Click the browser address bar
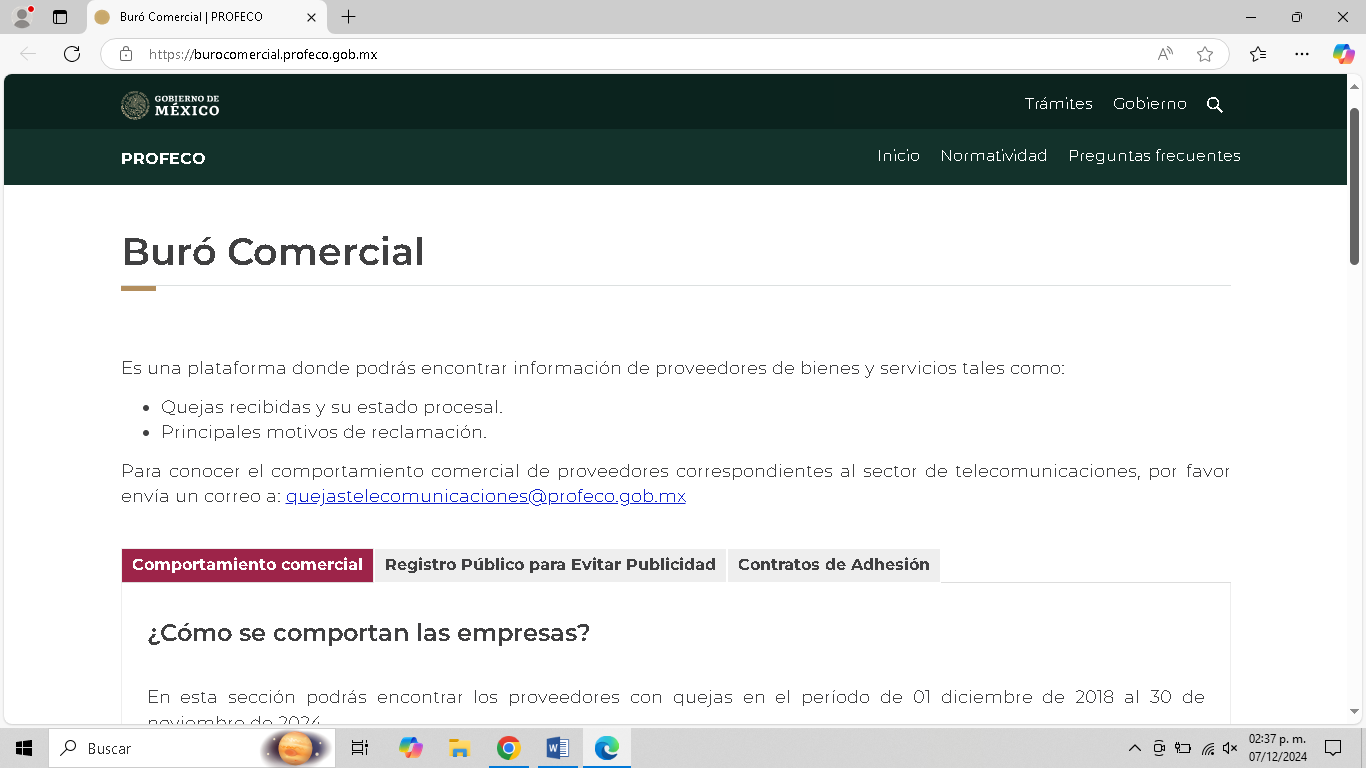The width and height of the screenshot is (1366, 768). (640, 54)
